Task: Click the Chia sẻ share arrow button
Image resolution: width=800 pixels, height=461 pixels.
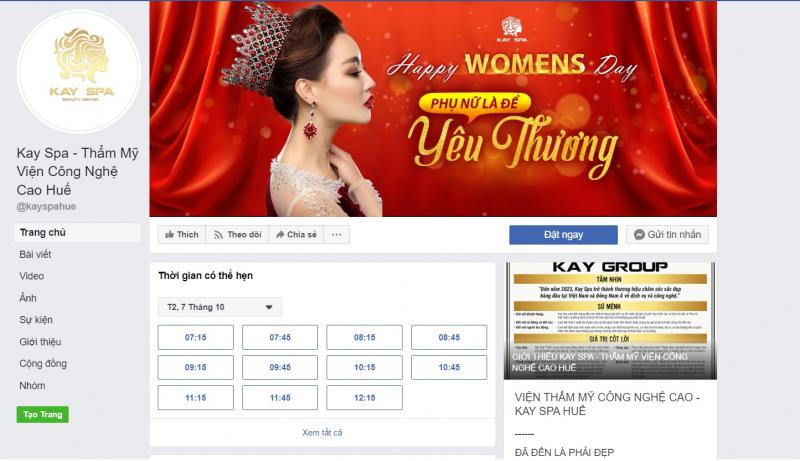Action: pos(296,235)
